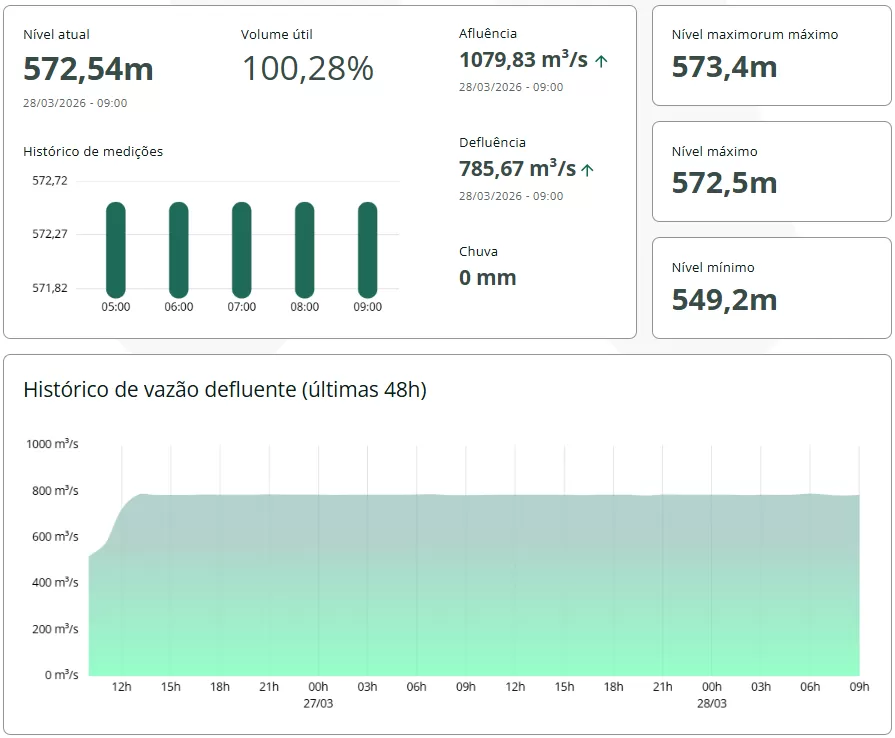The height and width of the screenshot is (738, 895).
Task: Click the Chuva 0 mm reading
Action: coord(487,277)
